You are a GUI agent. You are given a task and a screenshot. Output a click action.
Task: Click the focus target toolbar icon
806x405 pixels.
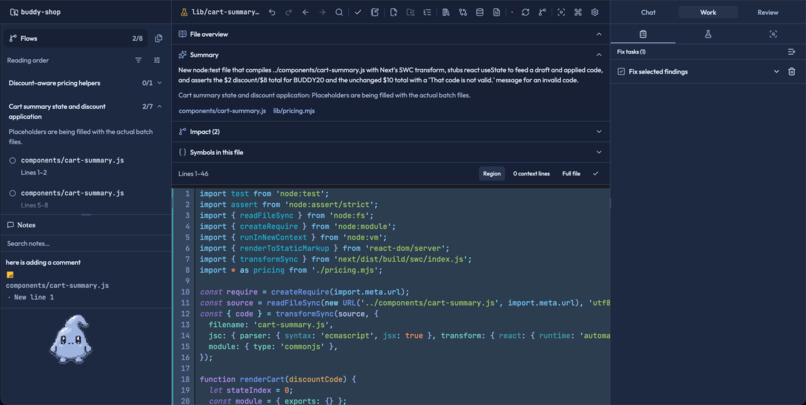tap(561, 12)
